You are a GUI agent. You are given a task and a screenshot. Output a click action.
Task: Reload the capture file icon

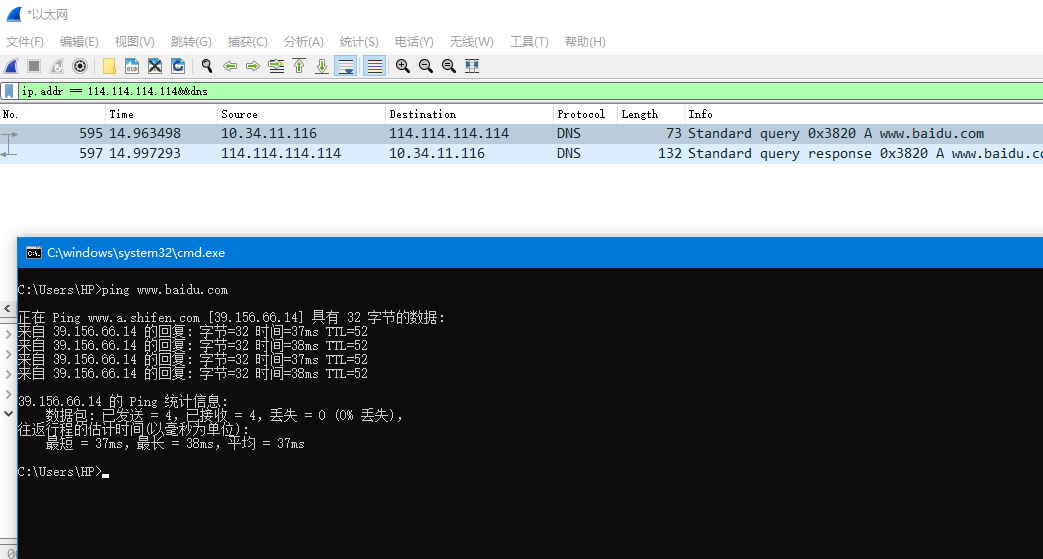pos(178,66)
